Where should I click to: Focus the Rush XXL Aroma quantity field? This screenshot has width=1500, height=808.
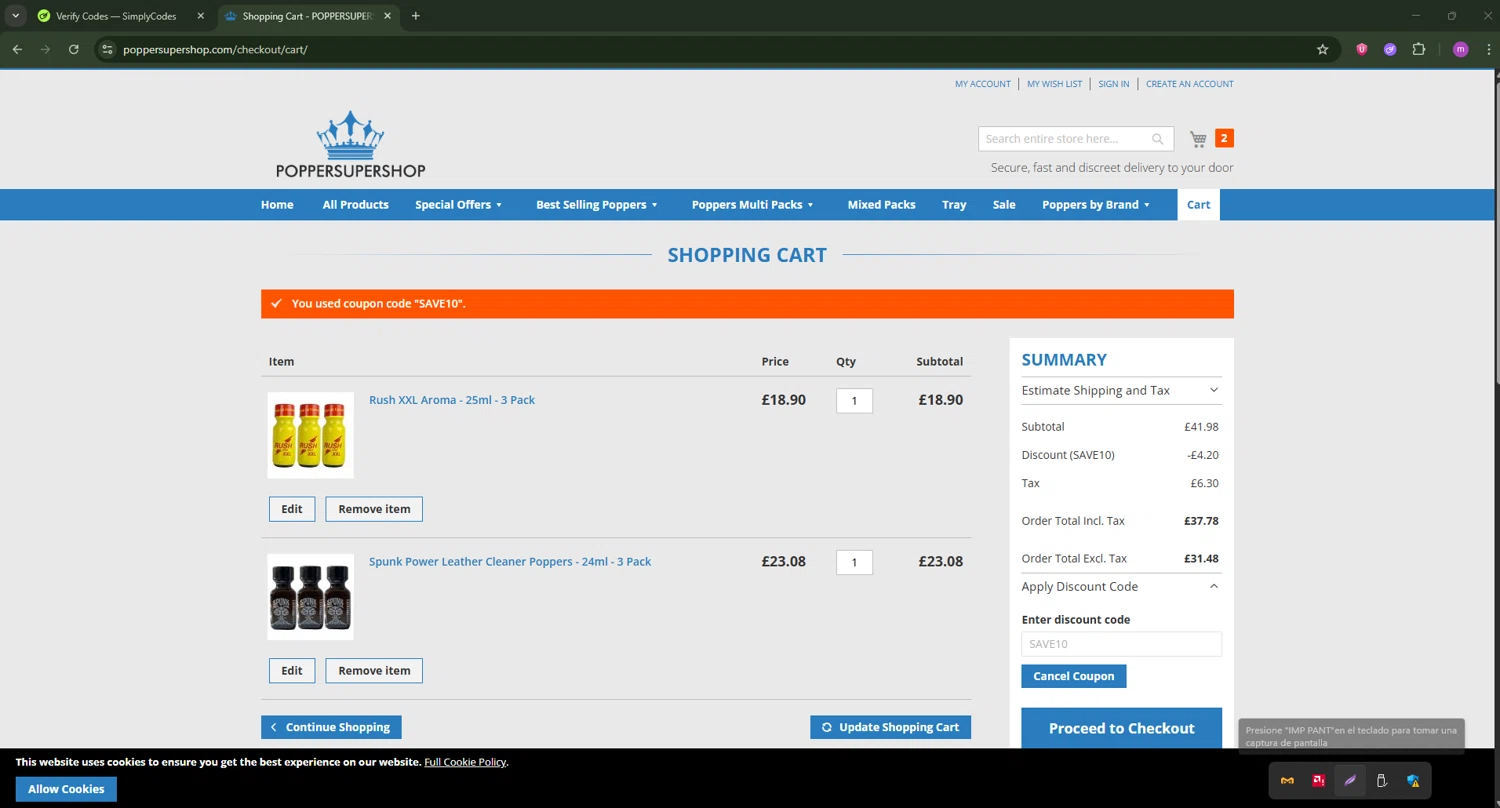pos(854,401)
